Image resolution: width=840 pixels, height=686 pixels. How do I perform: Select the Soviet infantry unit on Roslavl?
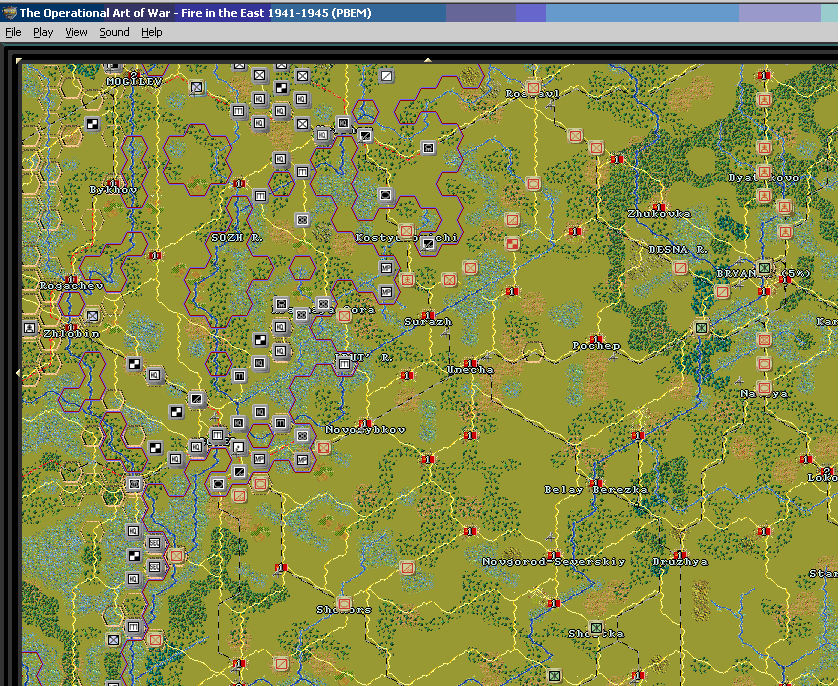click(x=533, y=88)
